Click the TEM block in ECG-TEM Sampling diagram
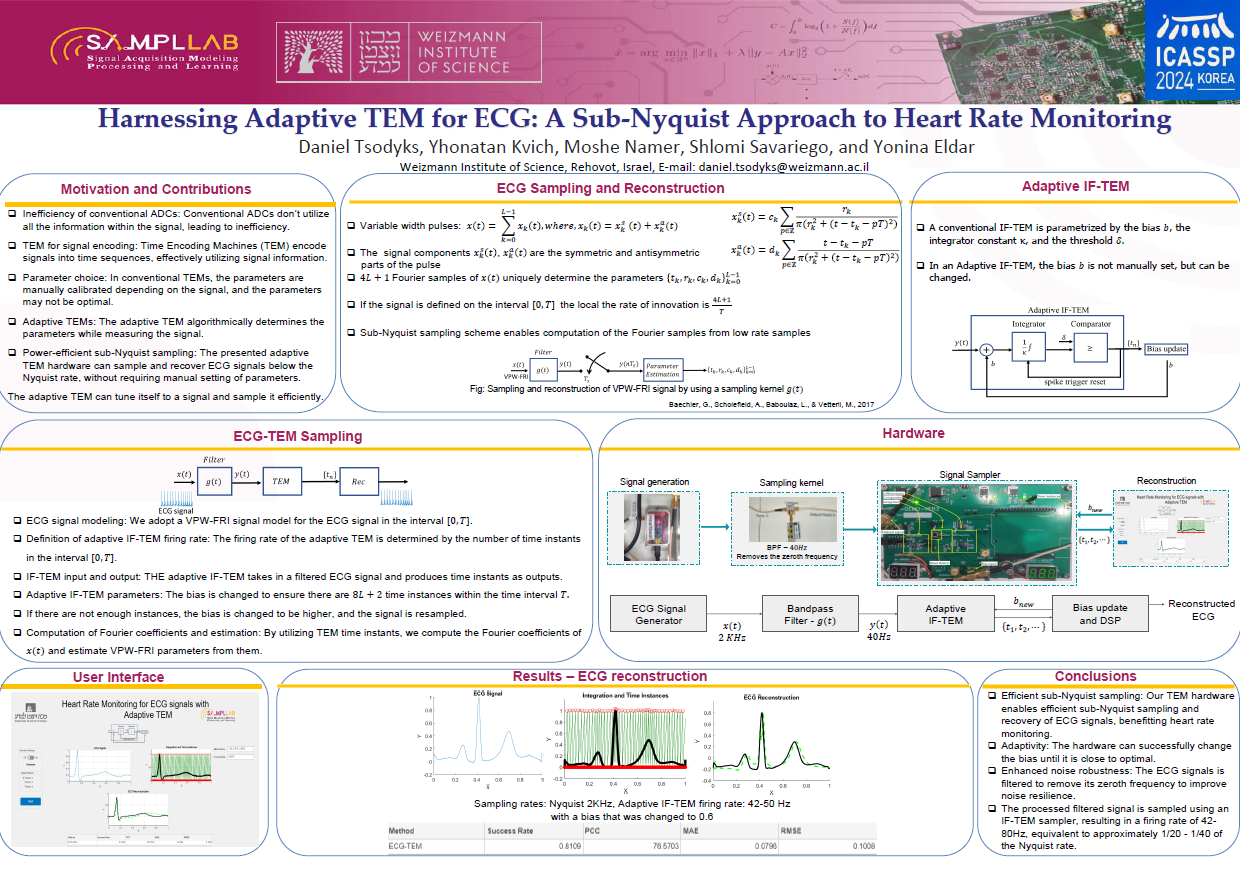Screen dimensions: 1240x880 281,481
